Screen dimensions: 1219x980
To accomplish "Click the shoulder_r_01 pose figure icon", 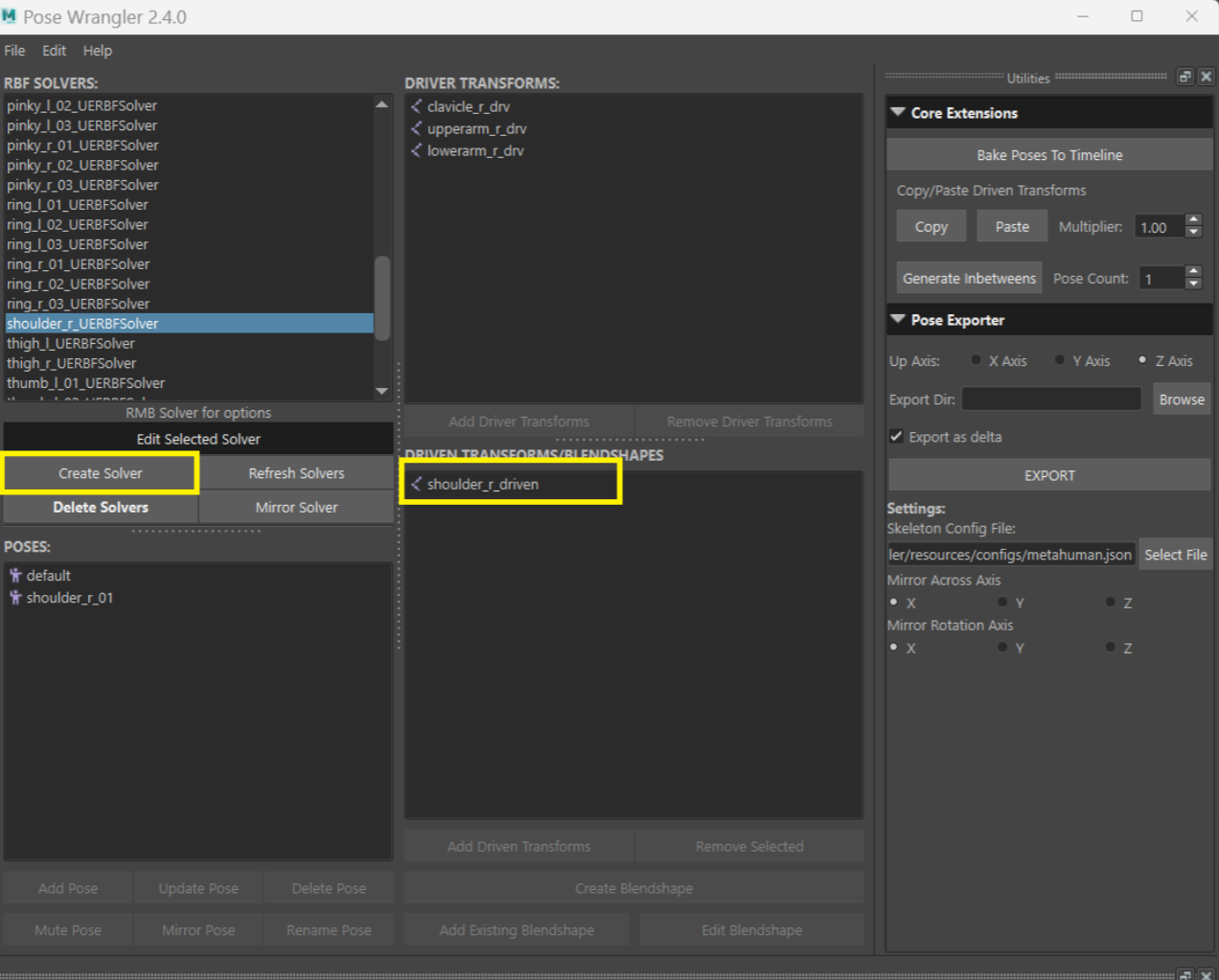I will [15, 597].
